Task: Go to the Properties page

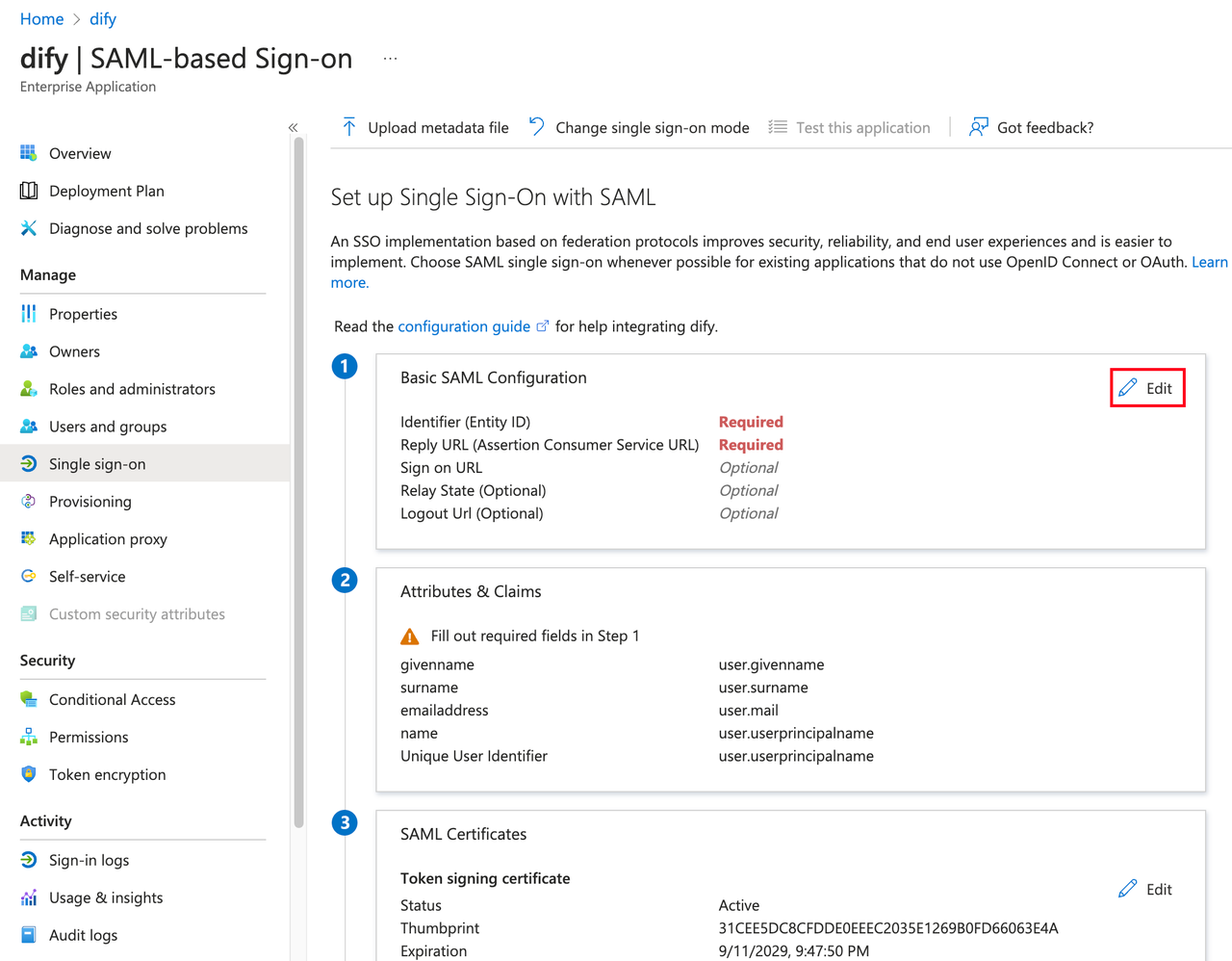Action: [83, 314]
